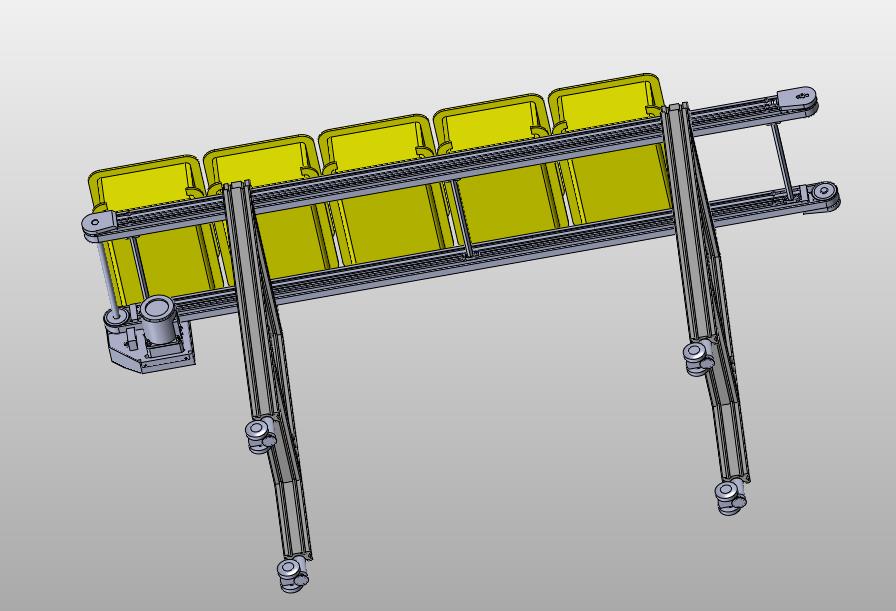Select the top-right end pulley housing
Screen dimensions: 896x611
tap(797, 101)
